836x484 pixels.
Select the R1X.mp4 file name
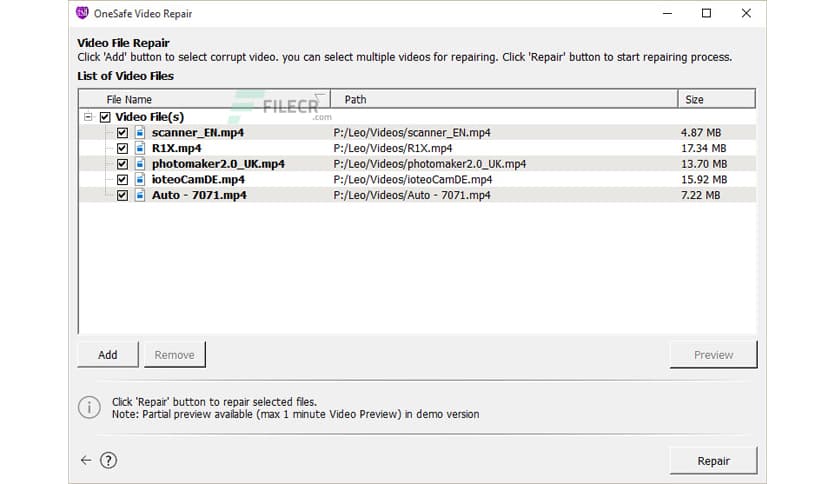(x=176, y=148)
